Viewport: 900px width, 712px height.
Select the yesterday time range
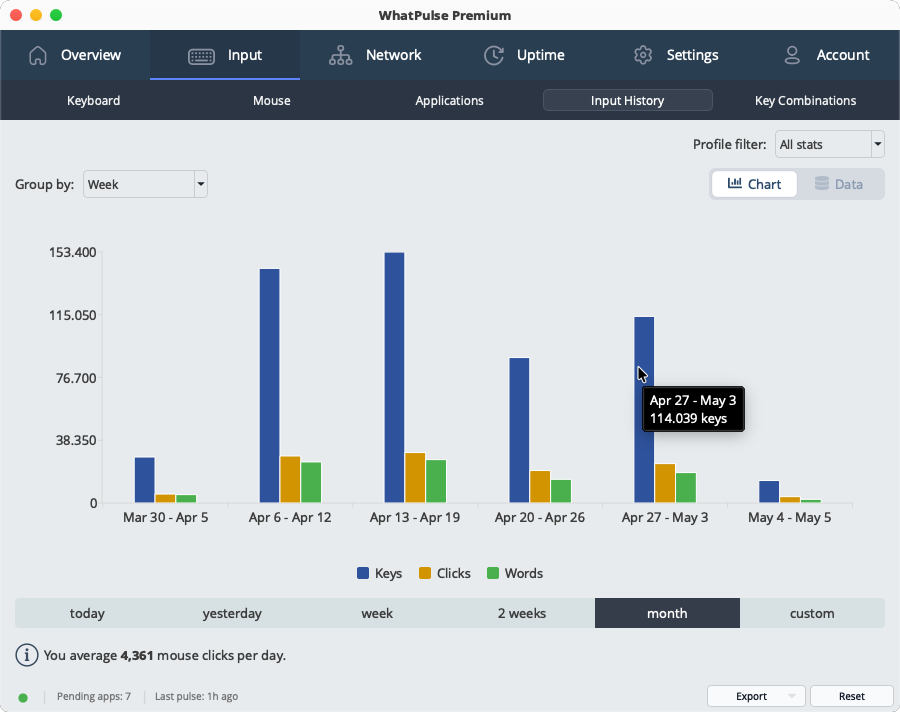[232, 613]
